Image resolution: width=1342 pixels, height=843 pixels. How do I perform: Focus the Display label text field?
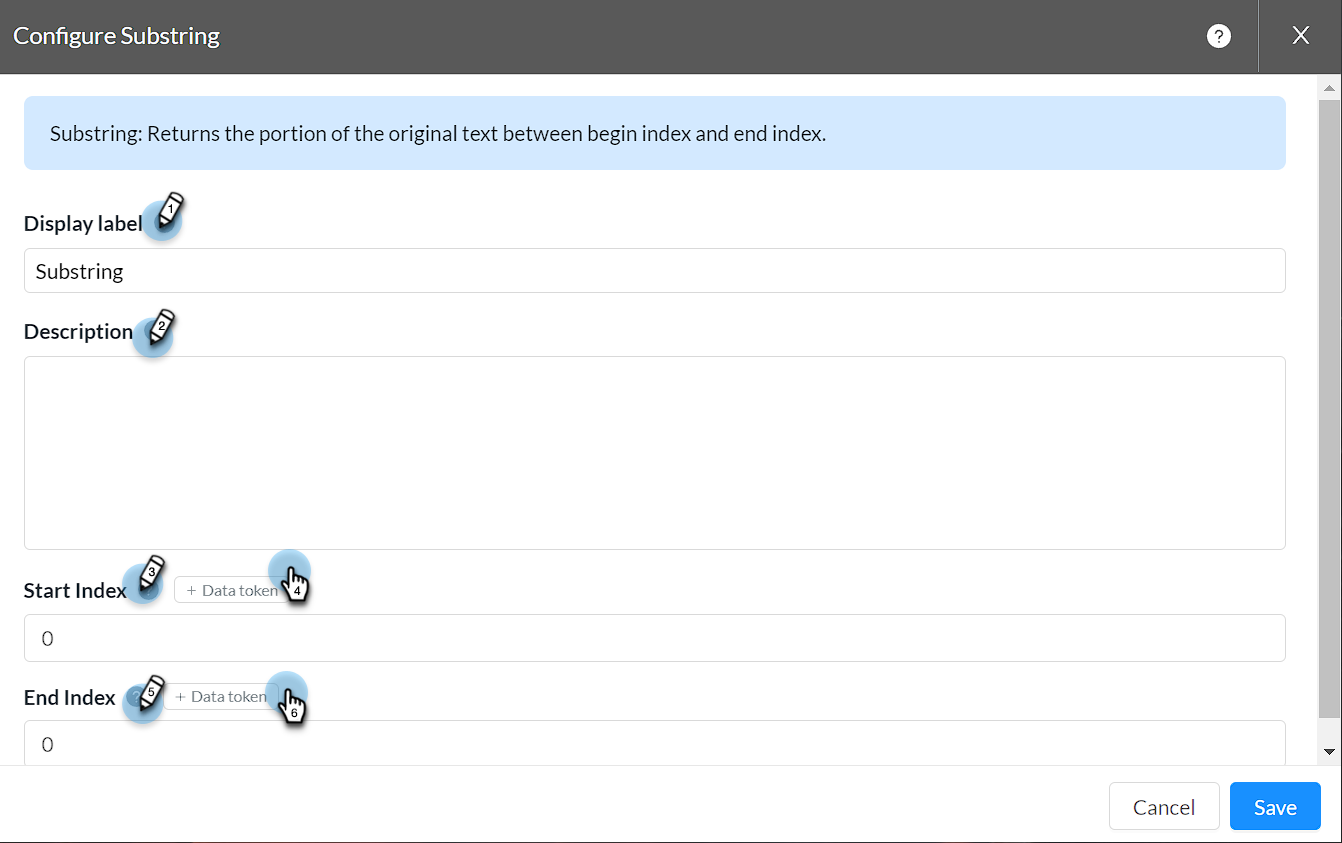pyautogui.click(x=654, y=271)
